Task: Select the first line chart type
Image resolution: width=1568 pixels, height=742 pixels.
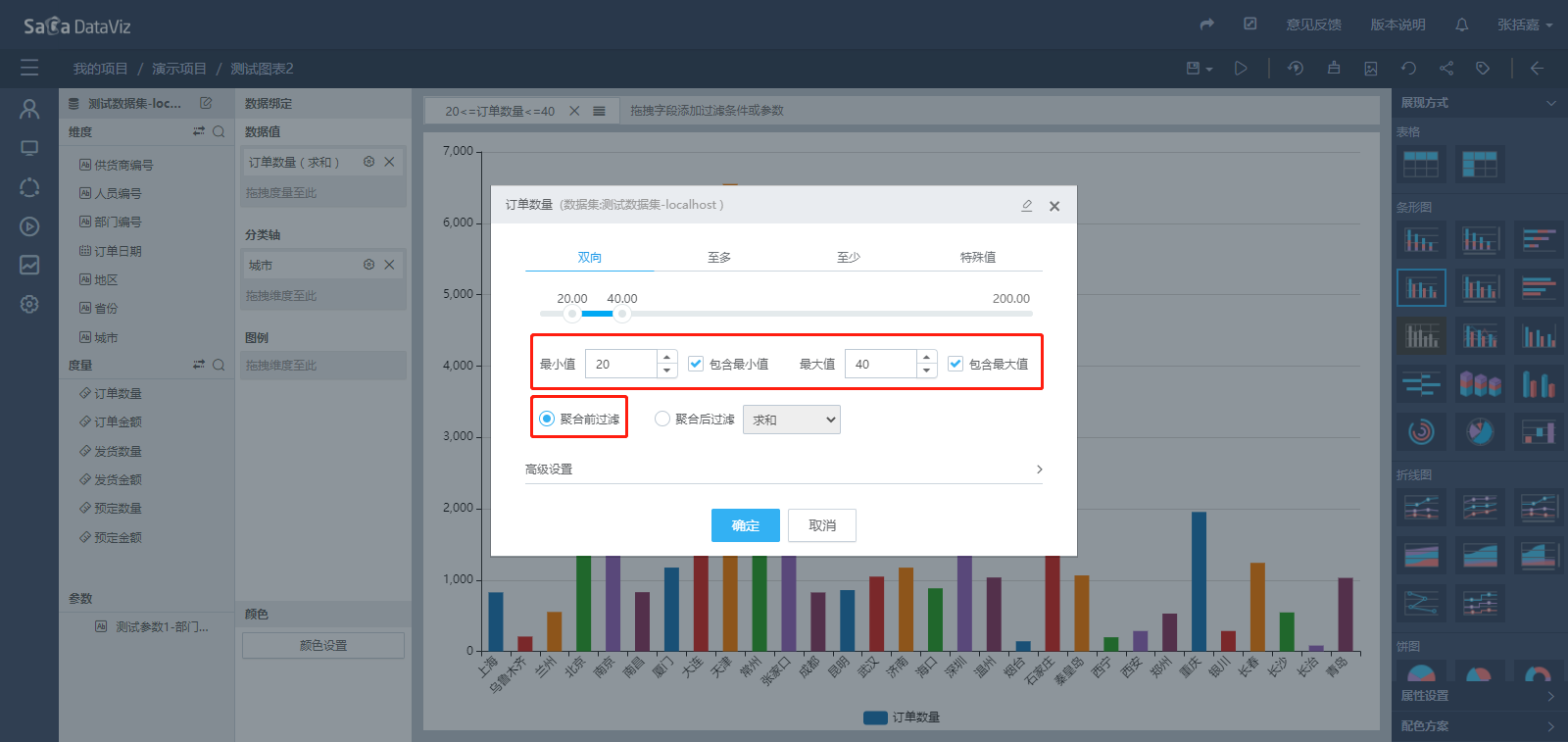Action: pyautogui.click(x=1421, y=507)
